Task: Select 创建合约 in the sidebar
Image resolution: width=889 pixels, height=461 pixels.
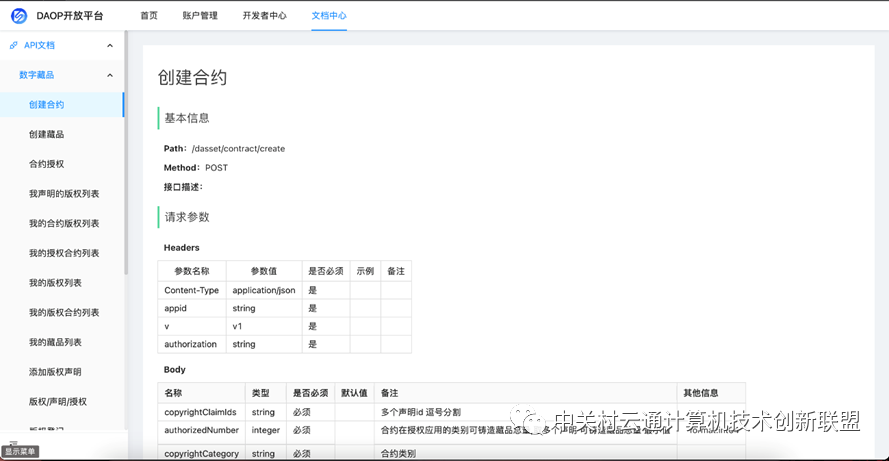Action: click(x=61, y=104)
